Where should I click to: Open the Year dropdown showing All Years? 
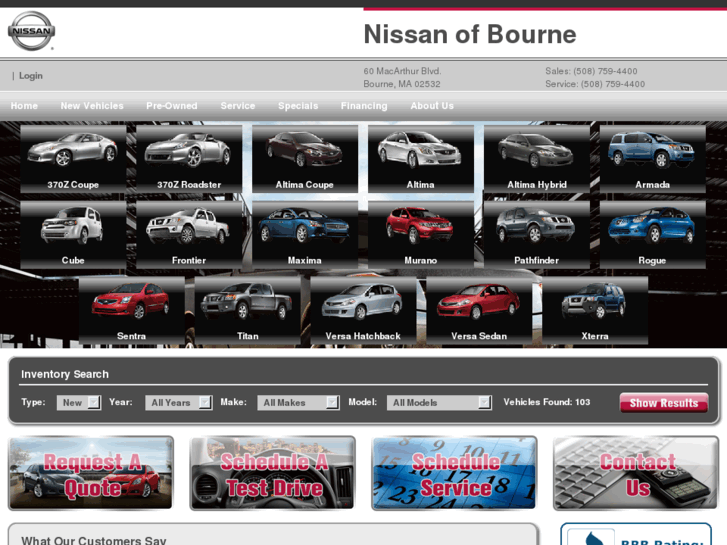[x=179, y=402]
